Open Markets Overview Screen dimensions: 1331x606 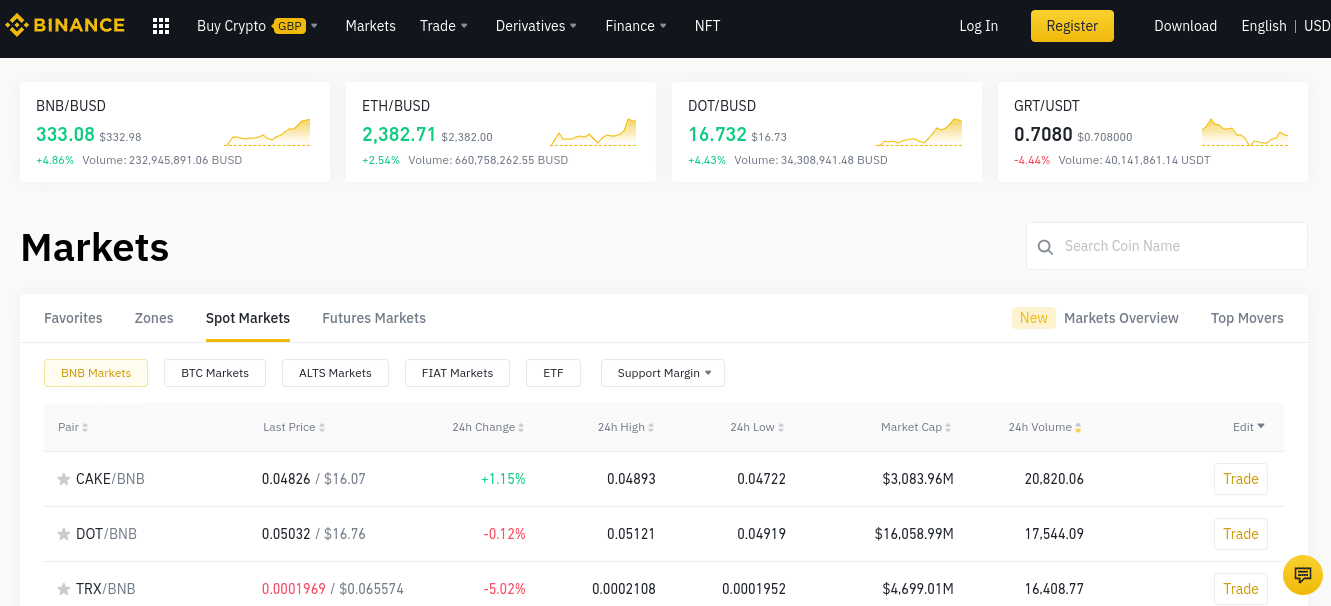(x=1121, y=318)
